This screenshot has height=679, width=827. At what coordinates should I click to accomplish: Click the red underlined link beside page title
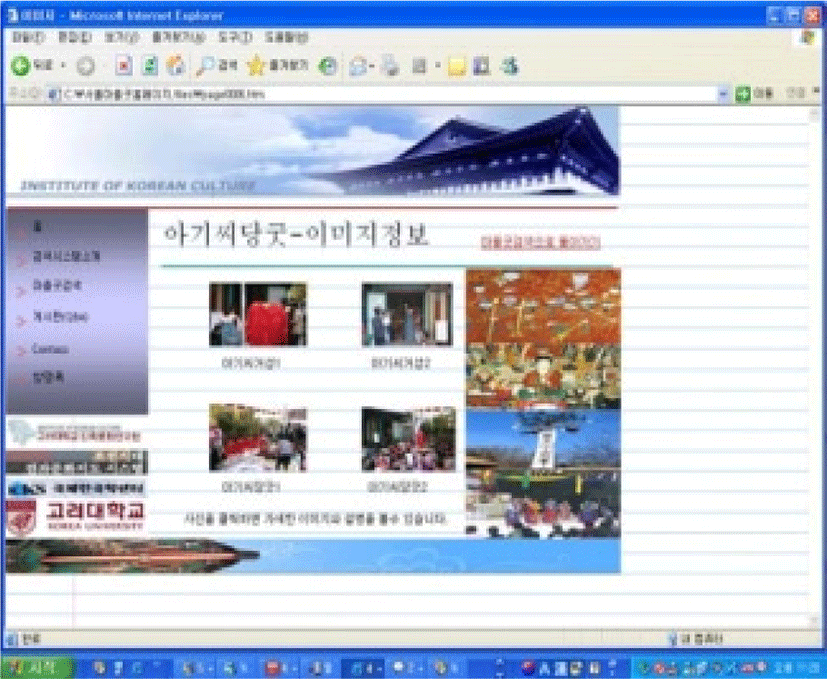540,242
